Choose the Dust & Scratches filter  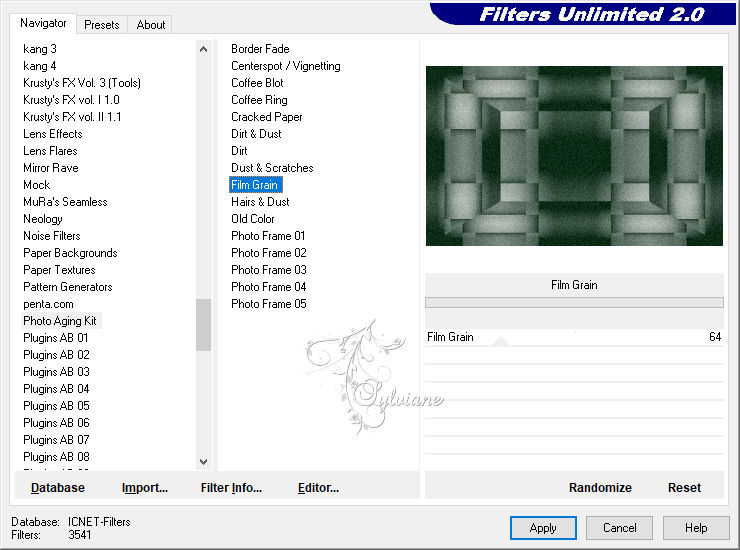[272, 168]
